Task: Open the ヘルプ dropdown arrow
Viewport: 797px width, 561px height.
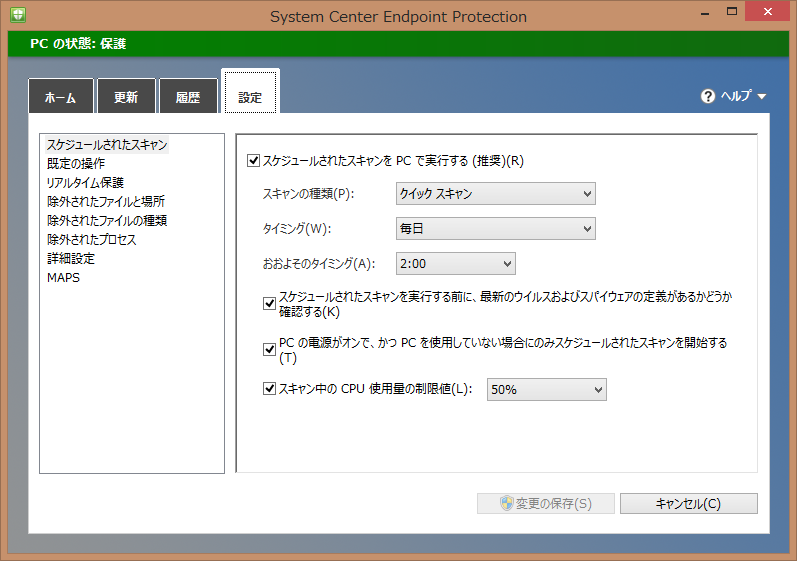Action: click(x=761, y=96)
